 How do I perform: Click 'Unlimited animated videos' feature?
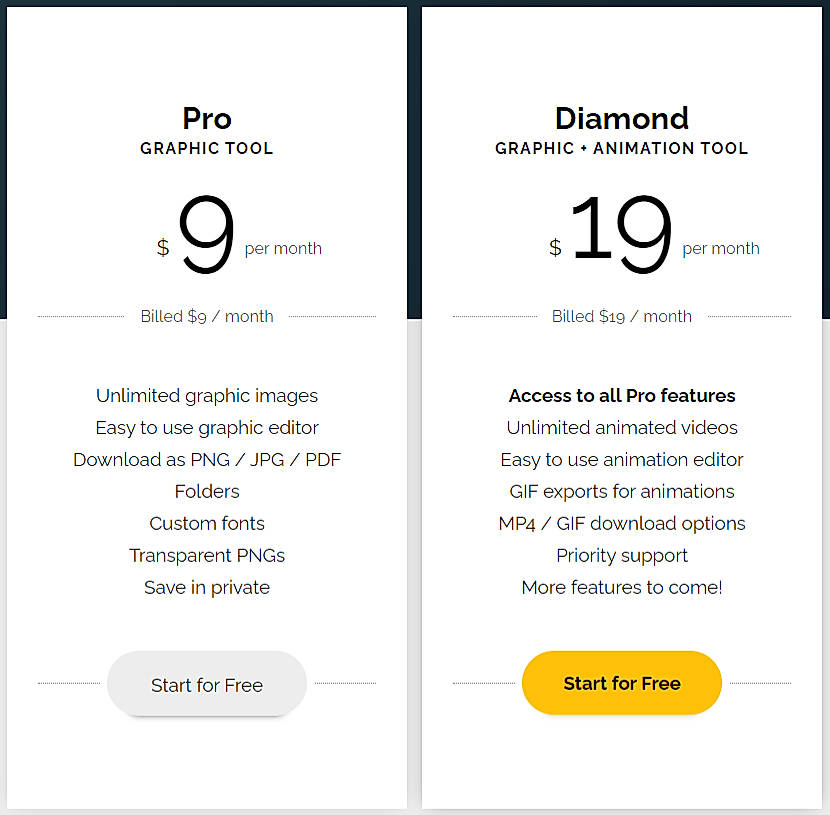pos(621,427)
